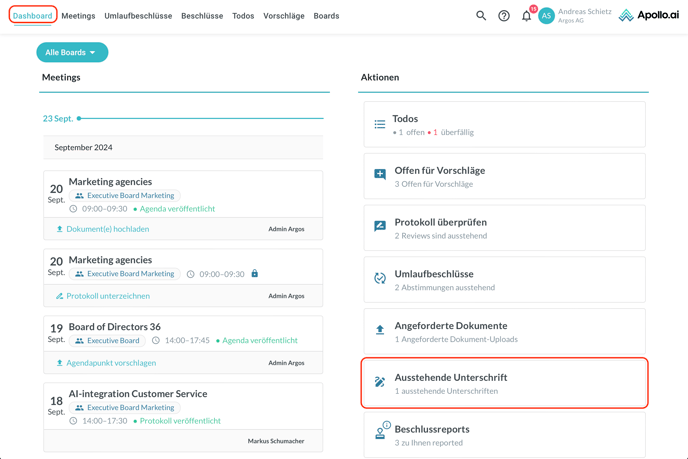Click the Beschlussreports icon
The width and height of the screenshot is (688, 459).
pyautogui.click(x=380, y=433)
